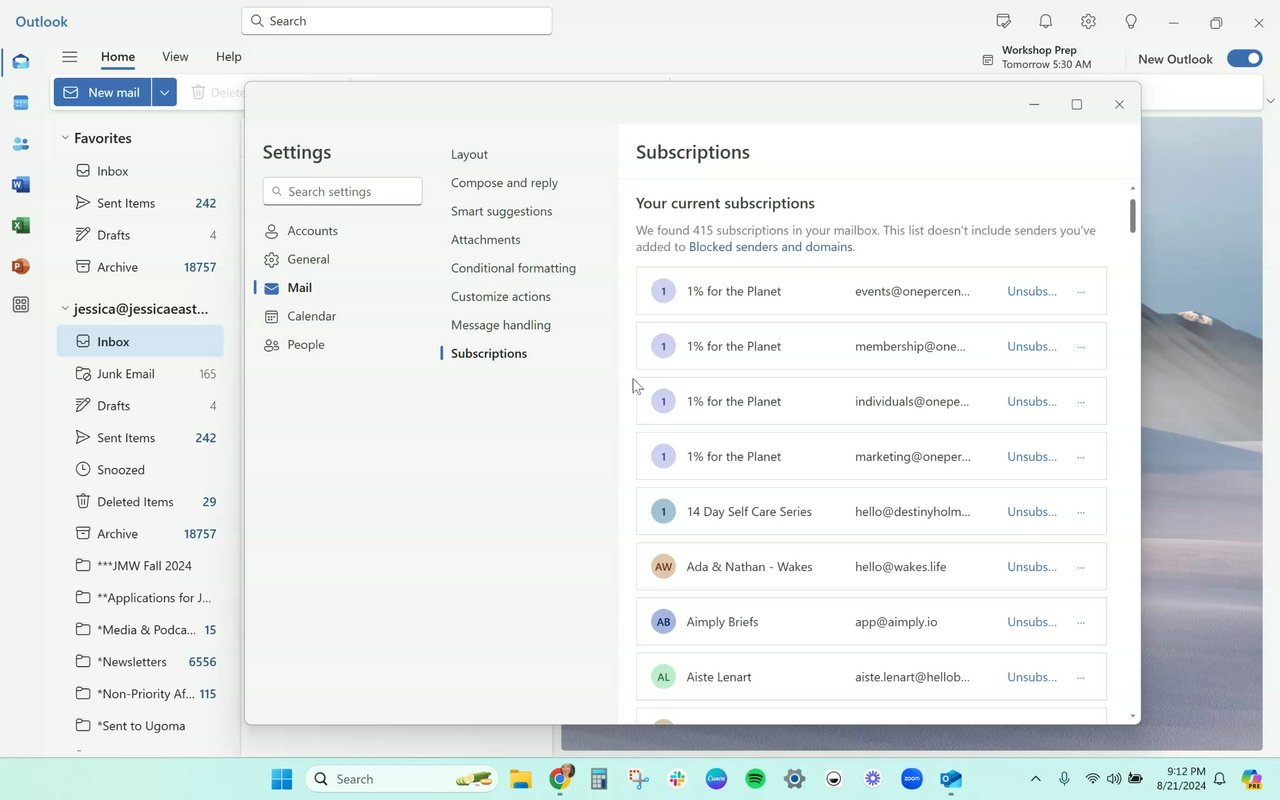Expand the ribbon options chevron
This screenshot has height=800, width=1280.
click(1270, 100)
